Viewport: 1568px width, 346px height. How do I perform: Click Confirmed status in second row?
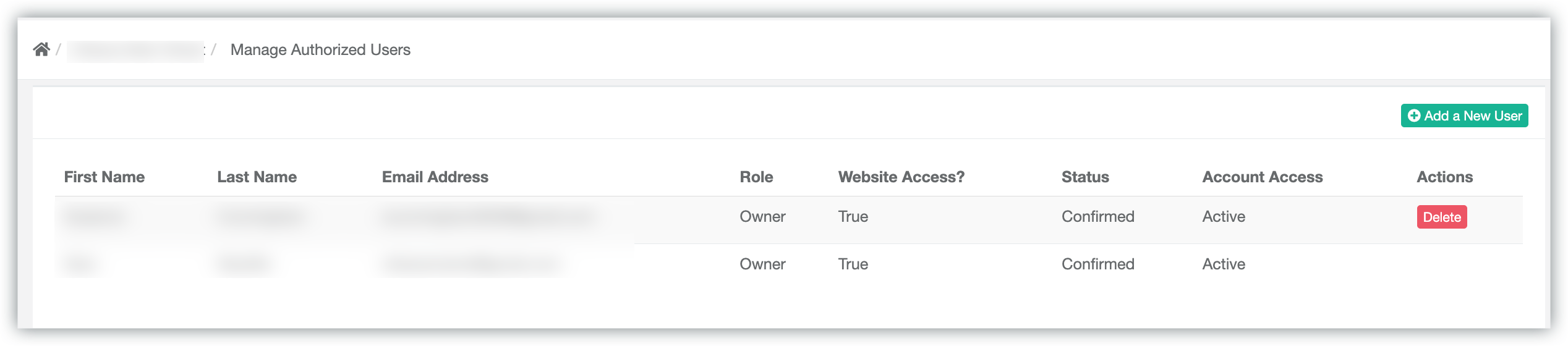1097,264
